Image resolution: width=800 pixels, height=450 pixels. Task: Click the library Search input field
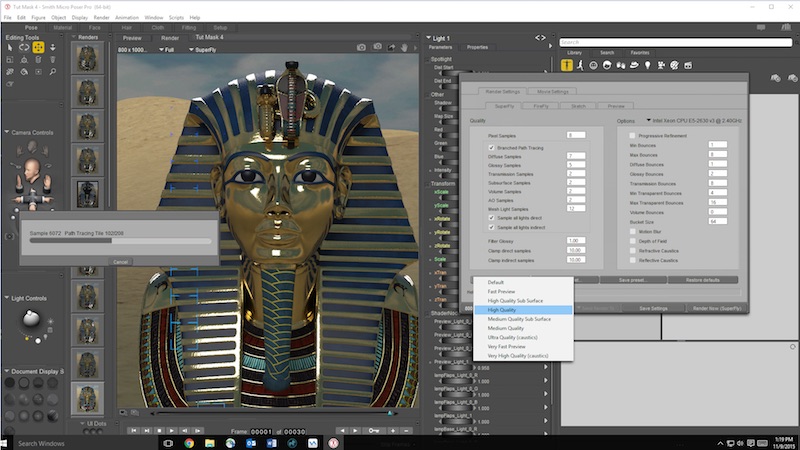[x=676, y=42]
